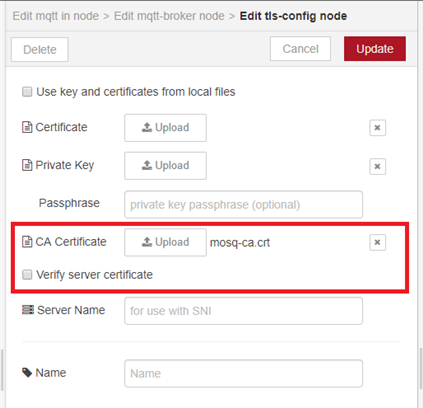Enable Use key and certificates from local files
Screen dimensions: 423x408
[x=27, y=92]
